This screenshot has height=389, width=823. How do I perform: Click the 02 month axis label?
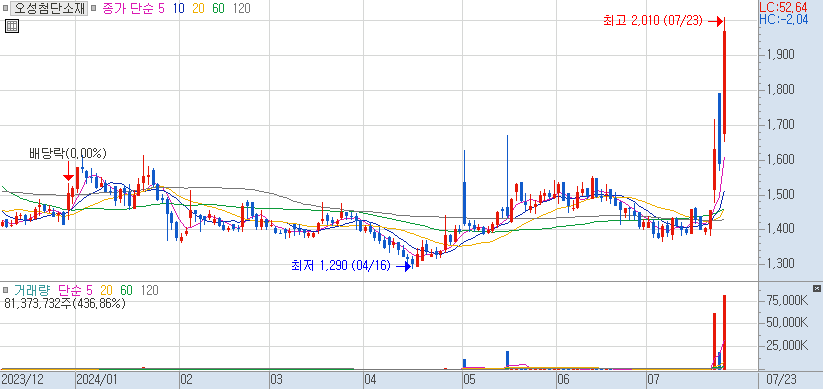pos(186,379)
